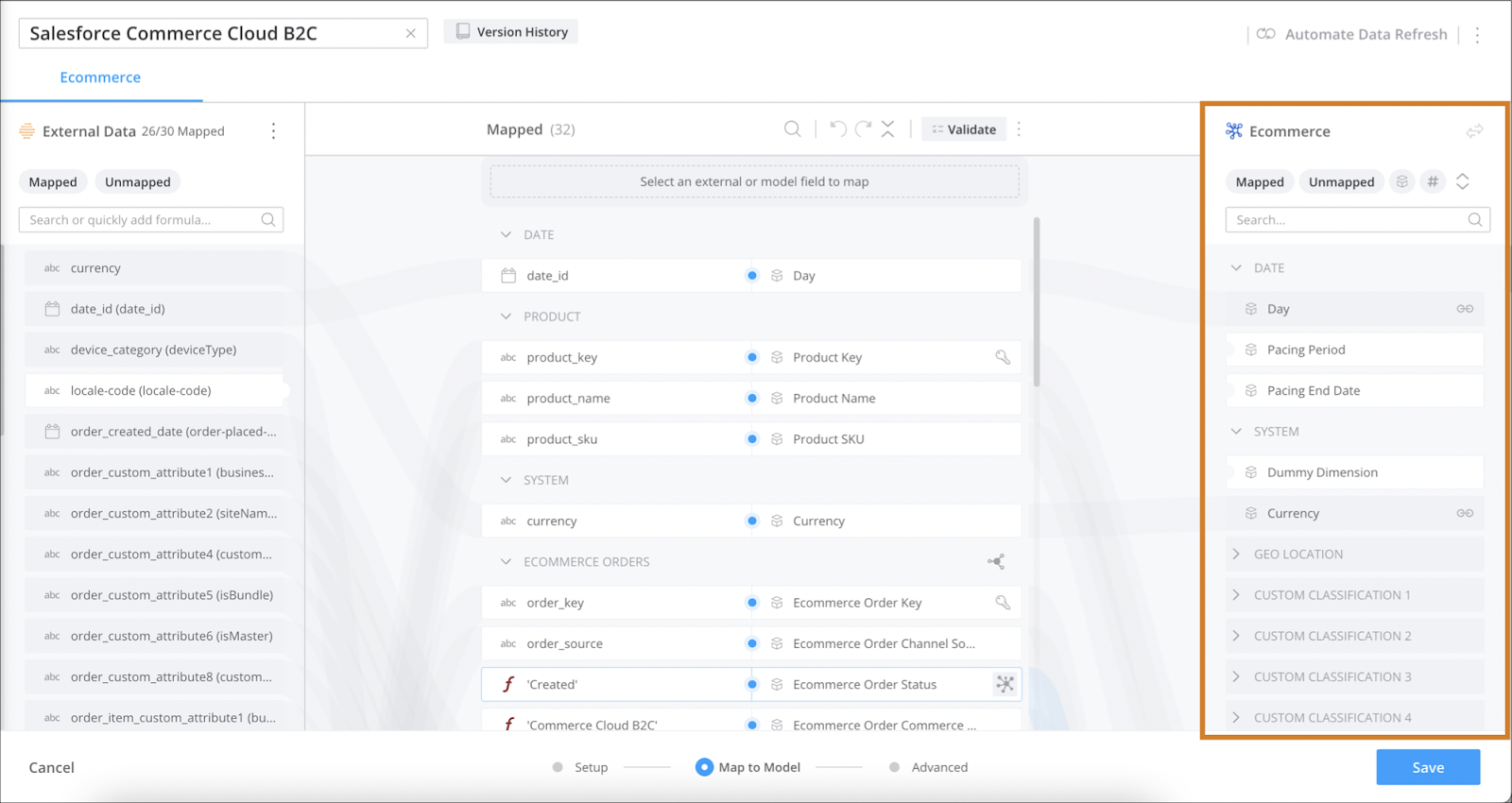Click the search or add formula field
This screenshot has height=803, width=1512.
point(151,220)
